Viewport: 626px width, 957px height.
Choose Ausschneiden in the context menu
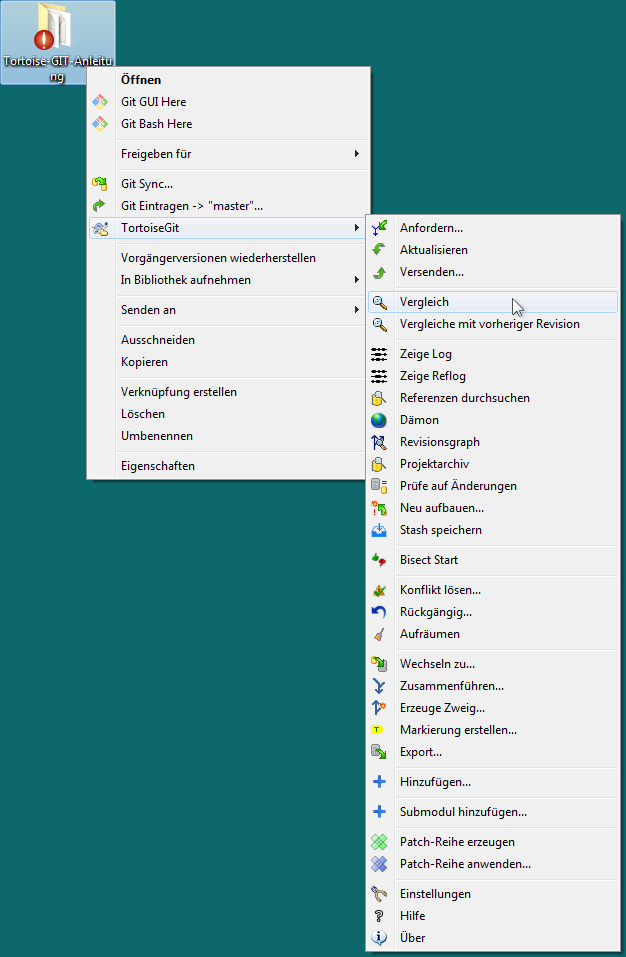(x=228, y=340)
